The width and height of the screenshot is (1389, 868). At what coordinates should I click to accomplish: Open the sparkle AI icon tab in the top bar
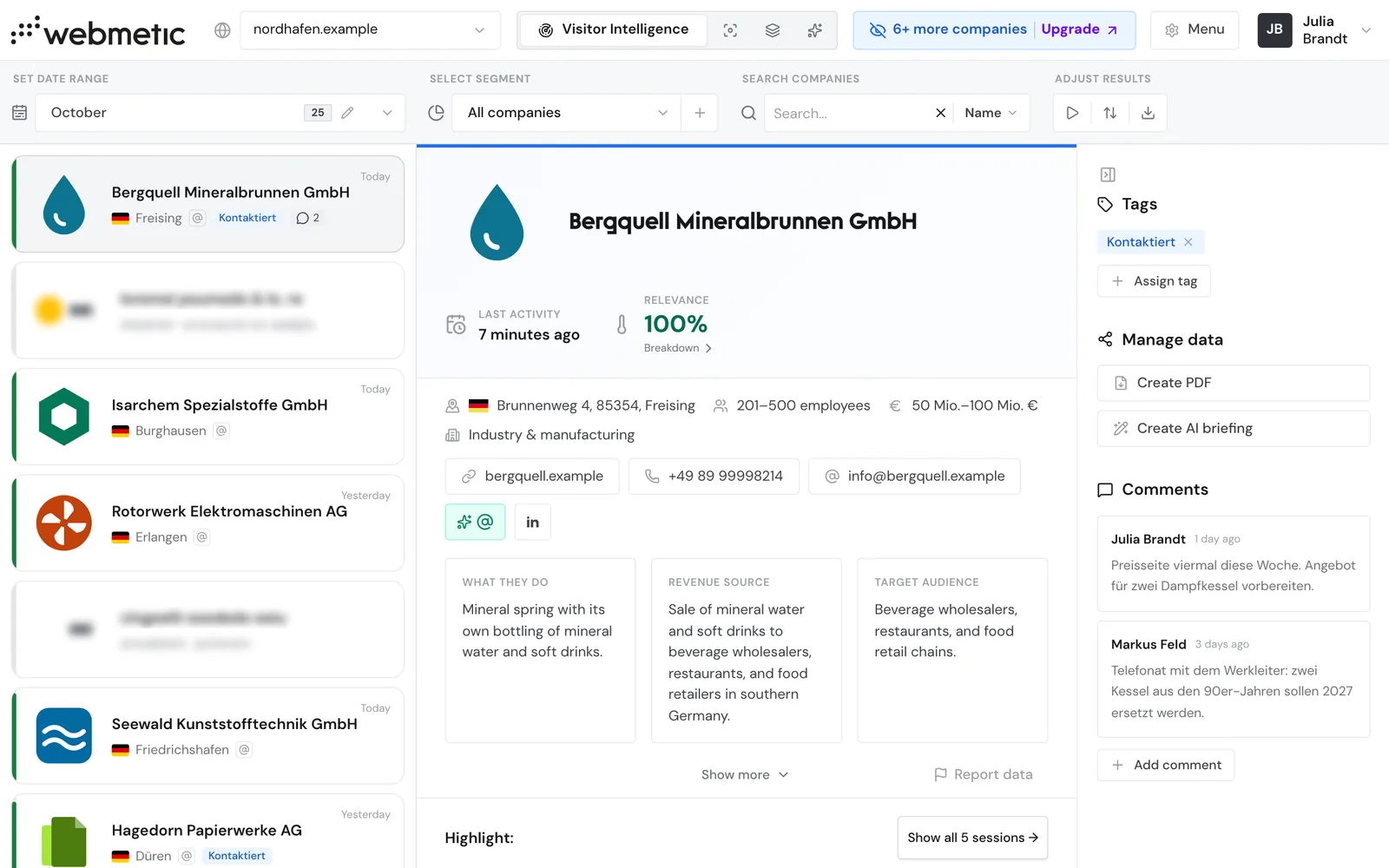(x=814, y=30)
